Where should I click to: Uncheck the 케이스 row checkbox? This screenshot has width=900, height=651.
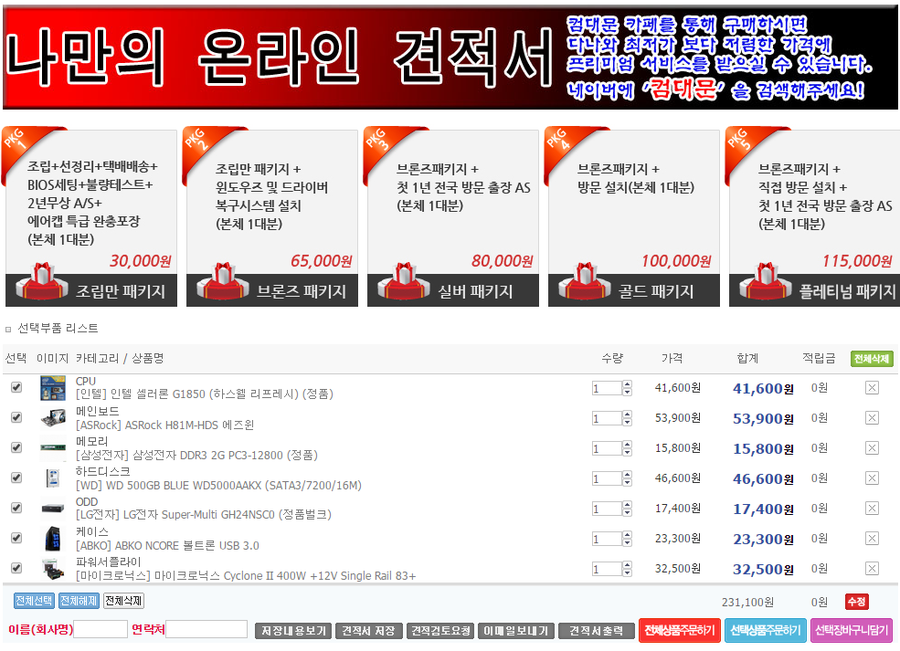pos(17,538)
